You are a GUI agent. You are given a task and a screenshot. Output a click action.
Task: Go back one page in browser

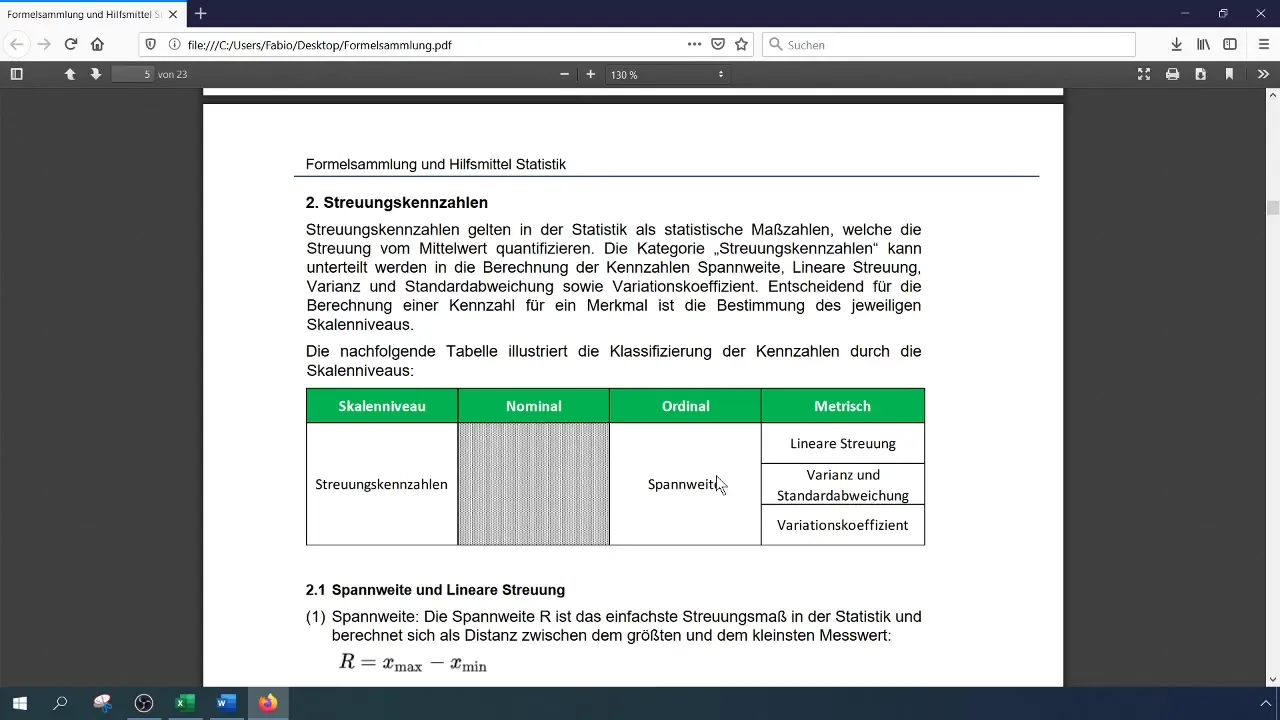tap(16, 44)
